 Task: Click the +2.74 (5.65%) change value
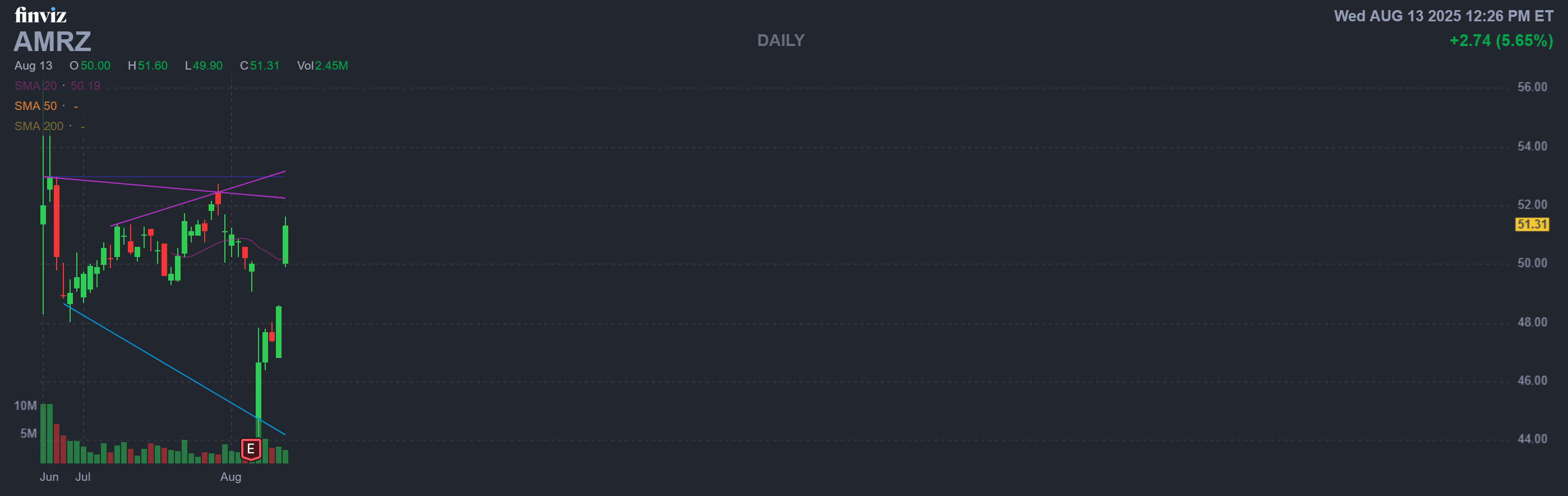1501,41
